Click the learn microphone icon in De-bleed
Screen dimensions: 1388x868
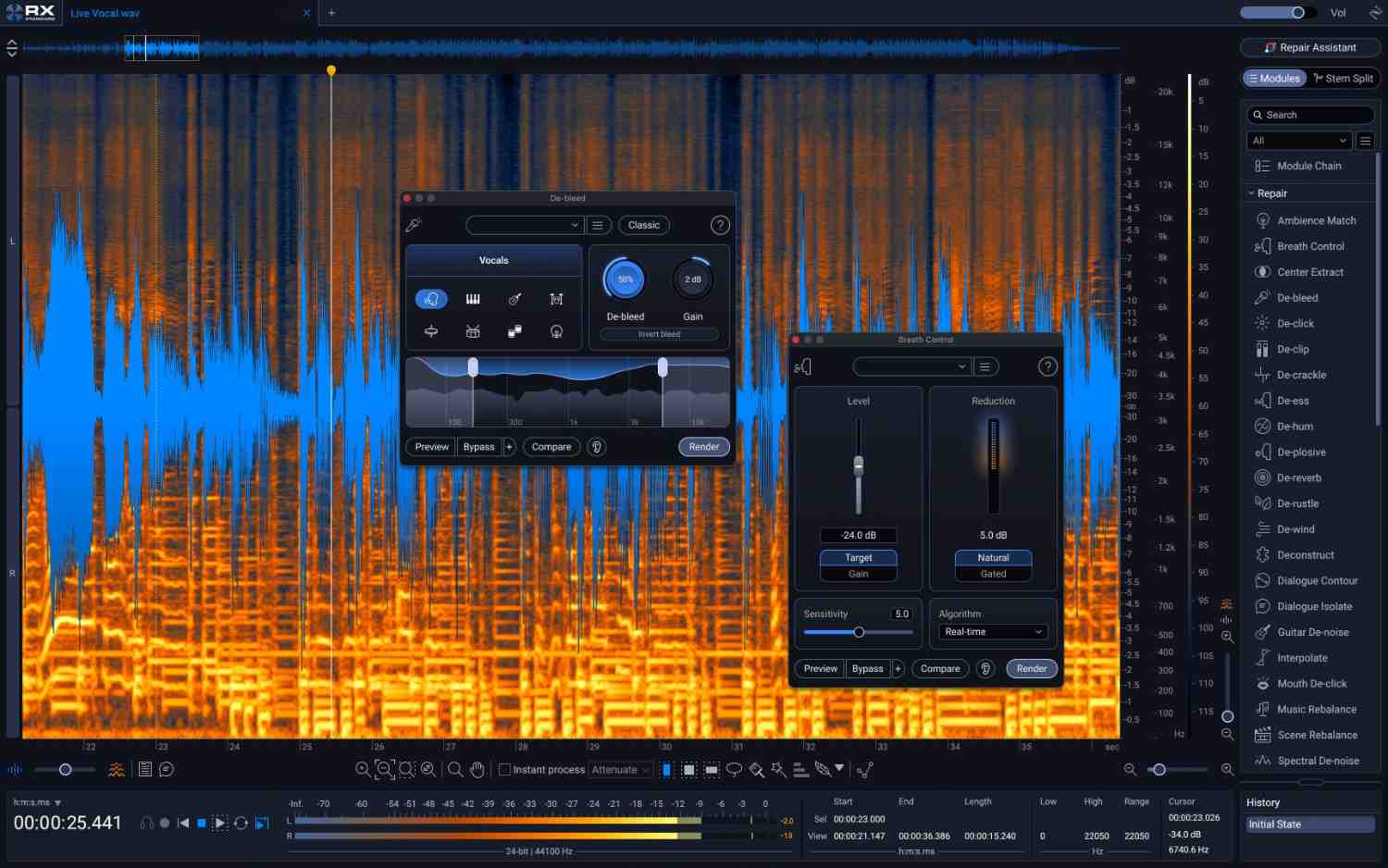point(414,225)
